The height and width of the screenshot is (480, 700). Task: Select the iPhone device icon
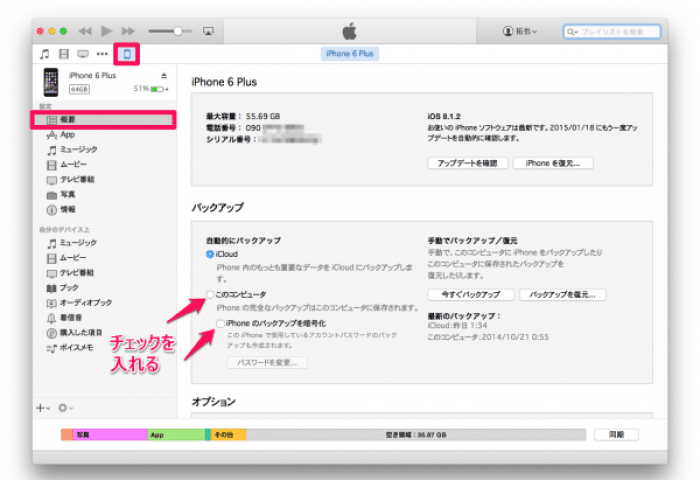127,54
